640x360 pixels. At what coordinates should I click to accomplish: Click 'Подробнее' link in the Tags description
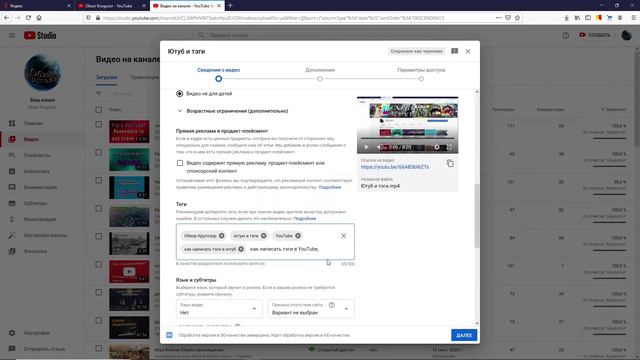(x=304, y=218)
